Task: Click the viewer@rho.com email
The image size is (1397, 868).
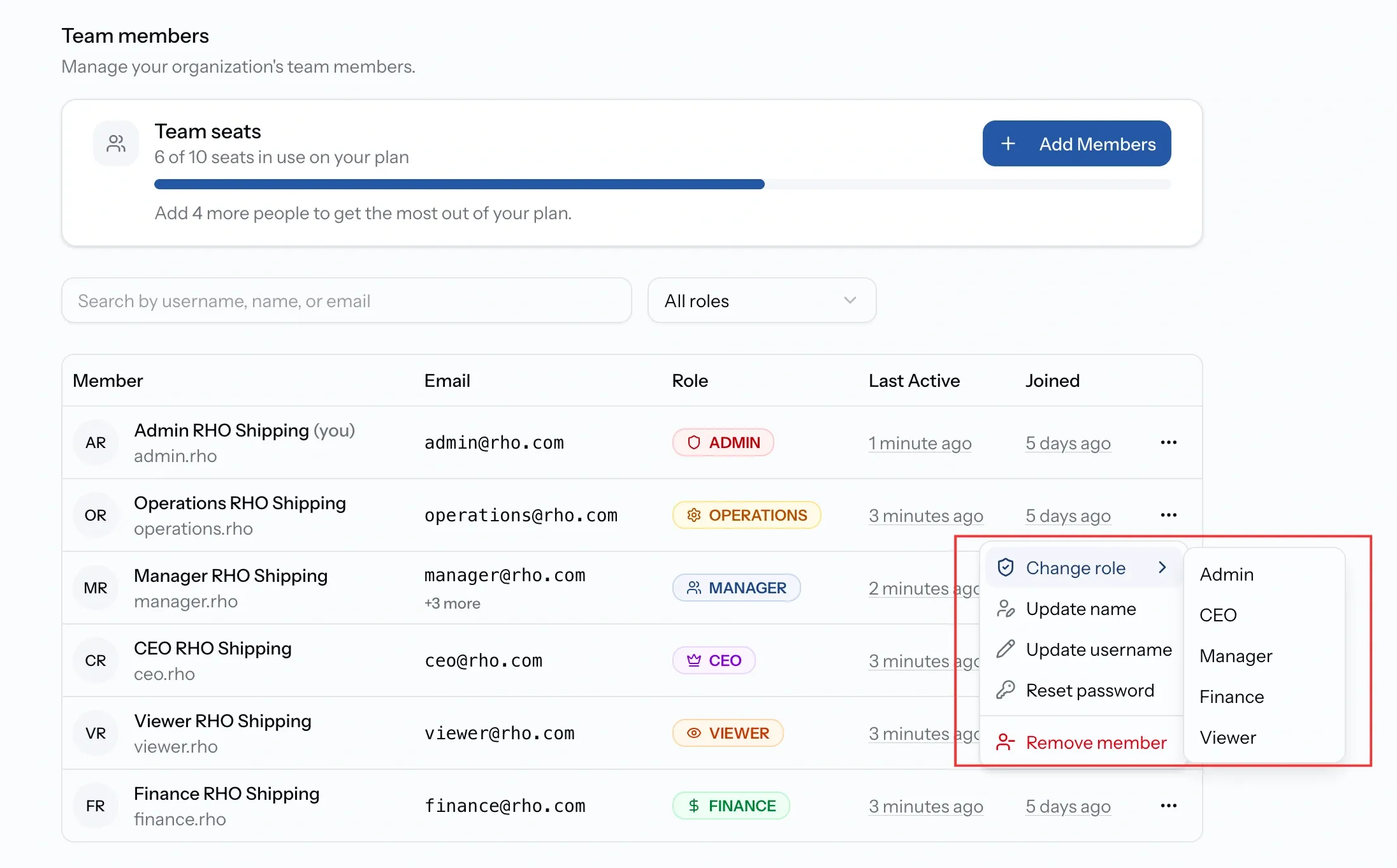Action: coord(500,733)
